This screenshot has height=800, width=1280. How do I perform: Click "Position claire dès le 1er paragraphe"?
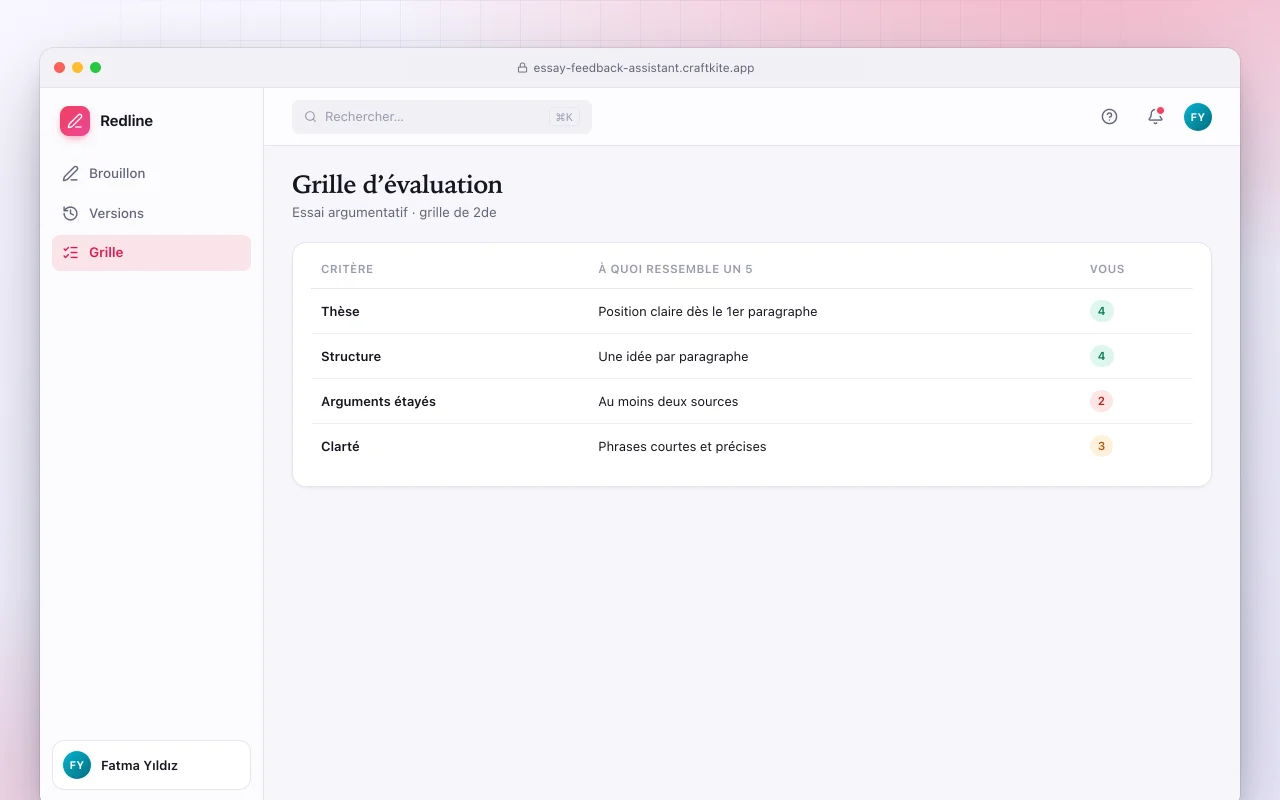pos(708,311)
